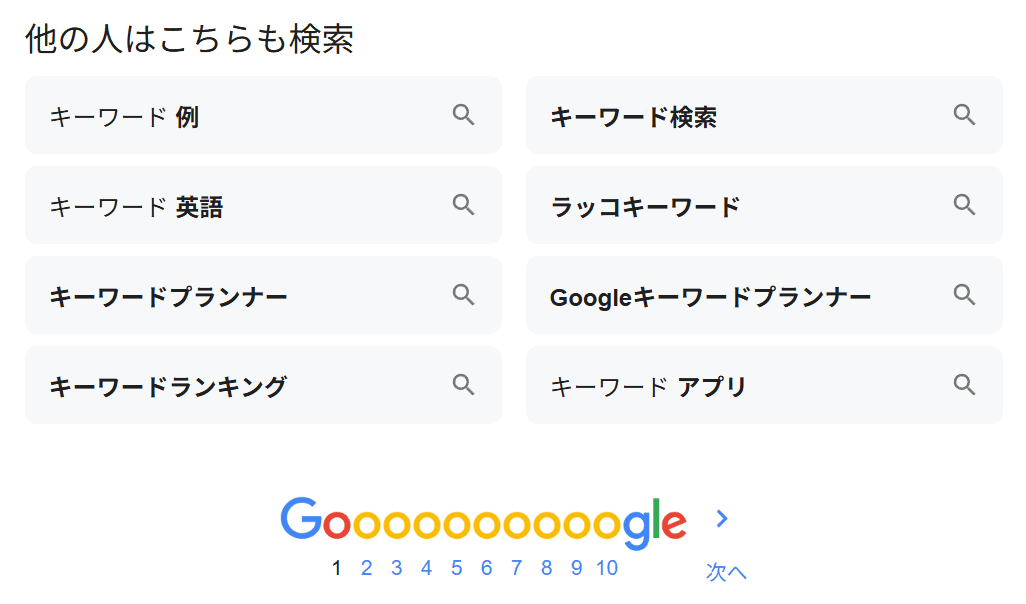Click the next-page chevron arrow
This screenshot has height=604, width=1026.
[x=723, y=518]
